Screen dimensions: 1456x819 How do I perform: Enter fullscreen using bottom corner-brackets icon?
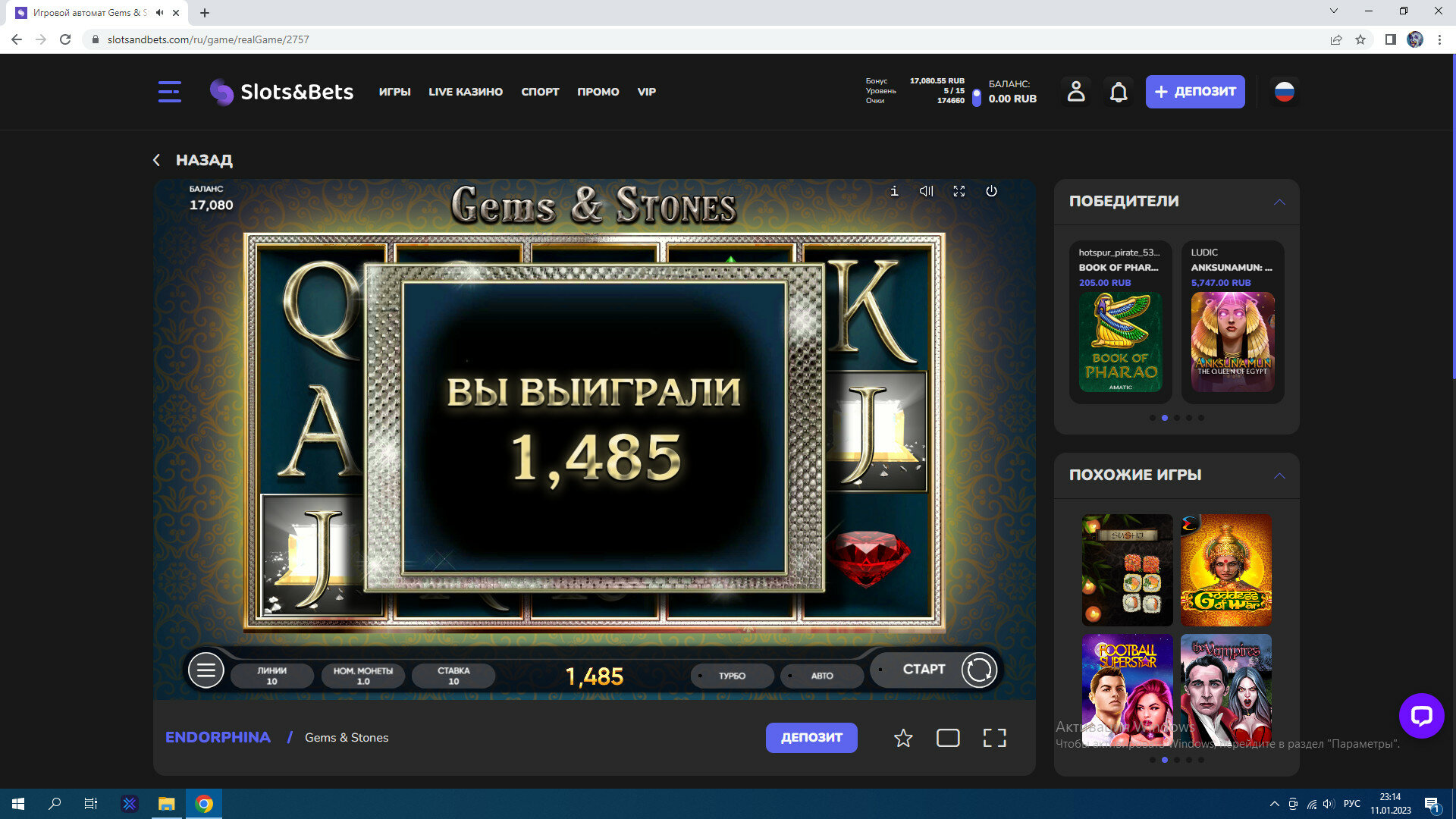[x=994, y=738]
